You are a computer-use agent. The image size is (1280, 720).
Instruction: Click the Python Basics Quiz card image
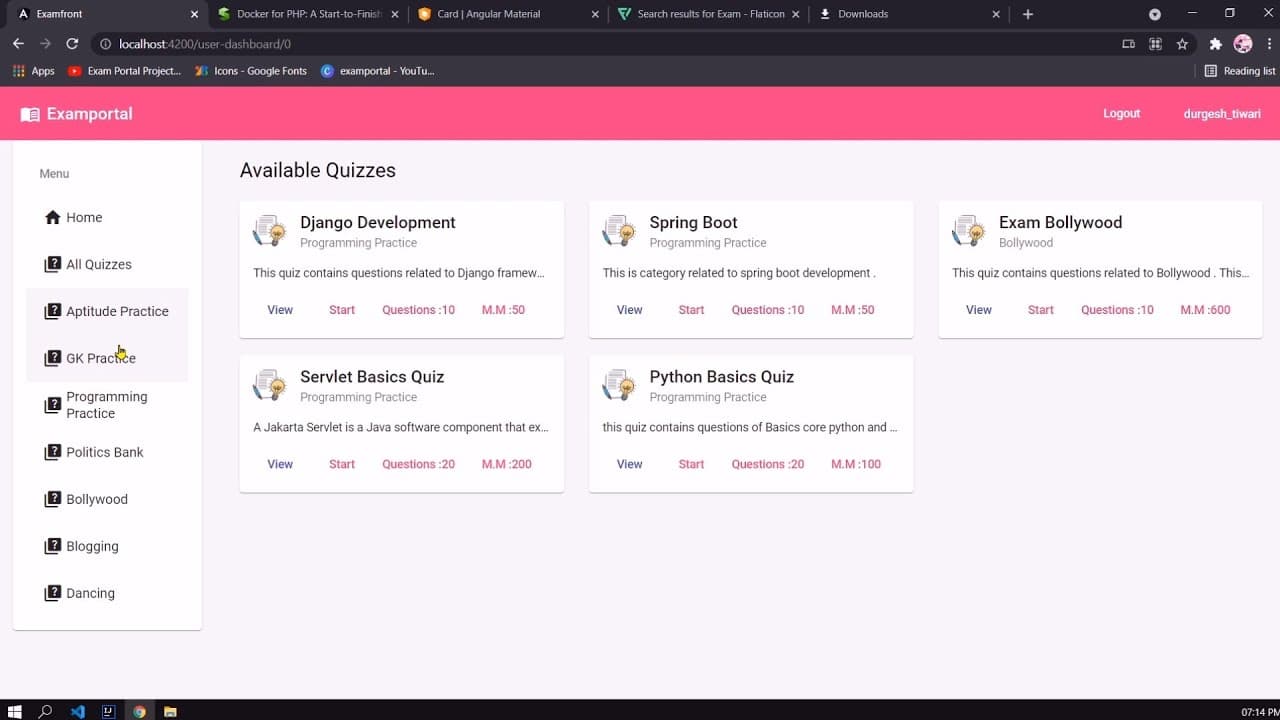coord(620,385)
